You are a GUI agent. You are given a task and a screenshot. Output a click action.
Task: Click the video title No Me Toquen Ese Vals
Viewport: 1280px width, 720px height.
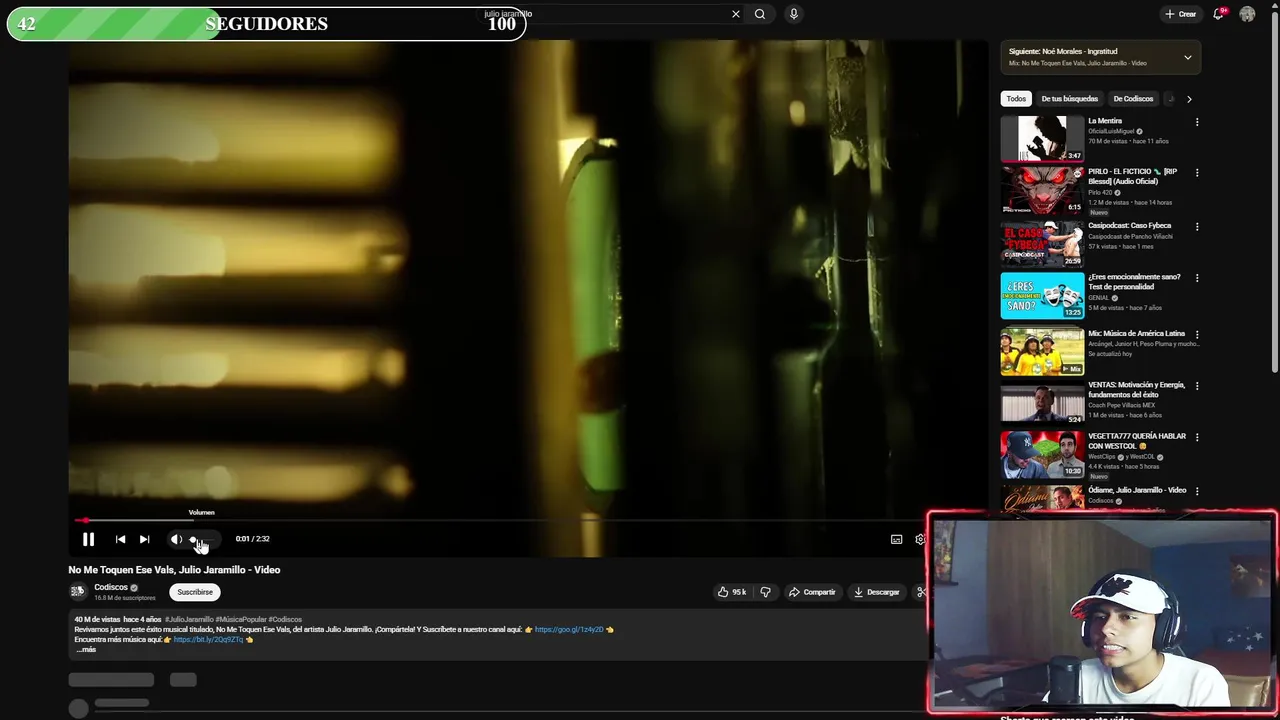tap(174, 570)
